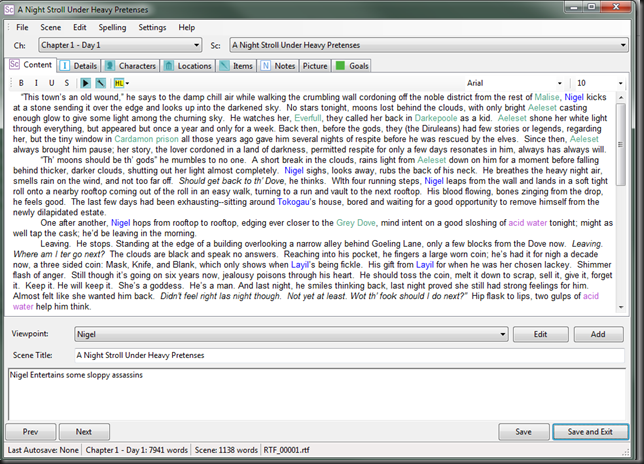Image resolution: width=644 pixels, height=464 pixels.
Task: Open the Locations tab
Action: pos(188,66)
